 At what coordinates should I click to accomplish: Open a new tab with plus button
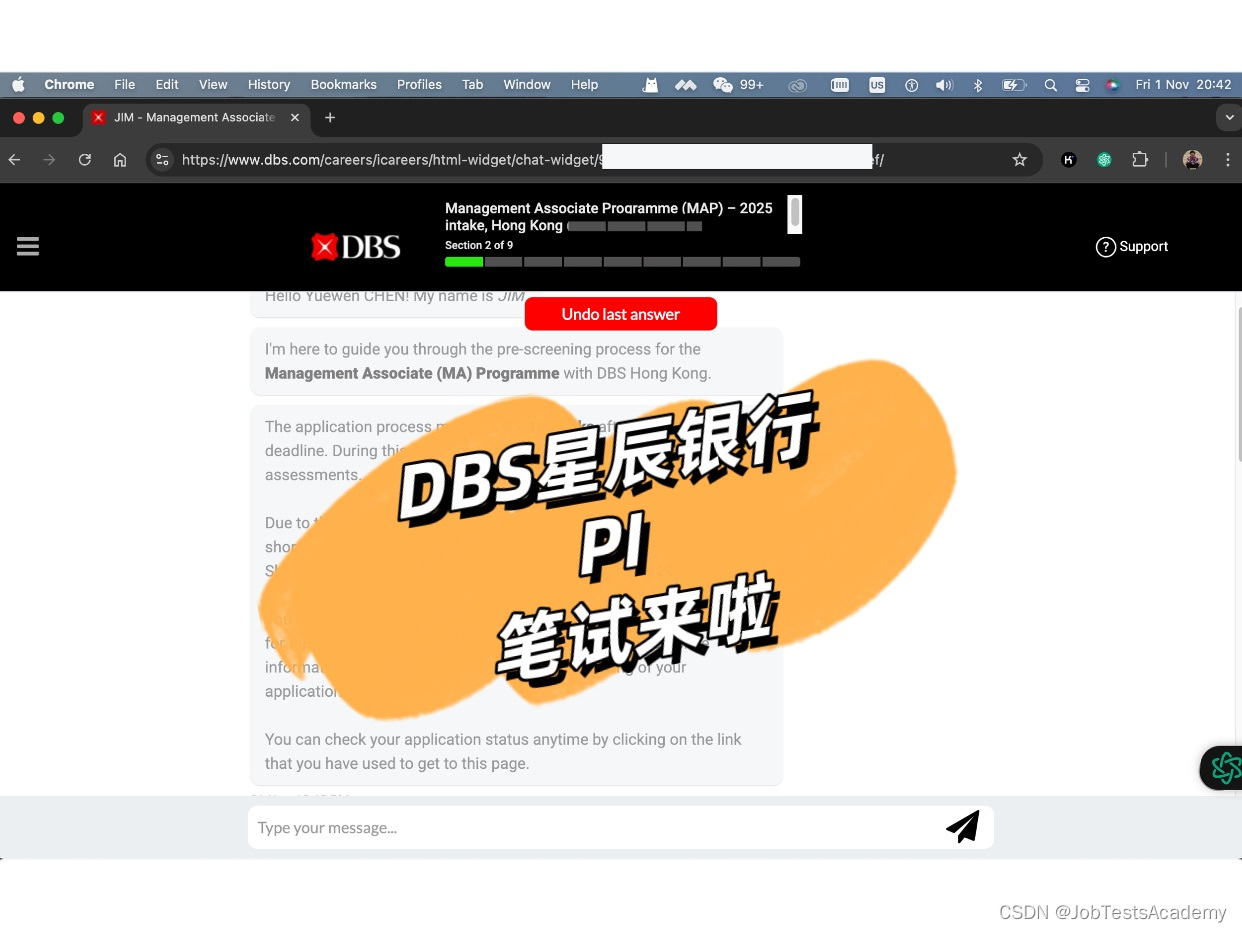click(330, 118)
